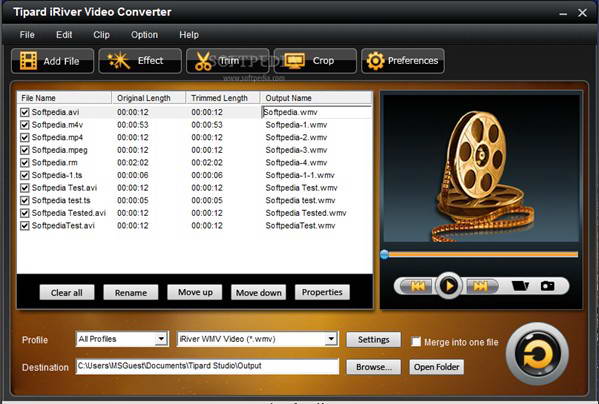The image size is (599, 404).
Task: Uncheck the Softpedia.mpeg checkbox
Action: point(25,150)
